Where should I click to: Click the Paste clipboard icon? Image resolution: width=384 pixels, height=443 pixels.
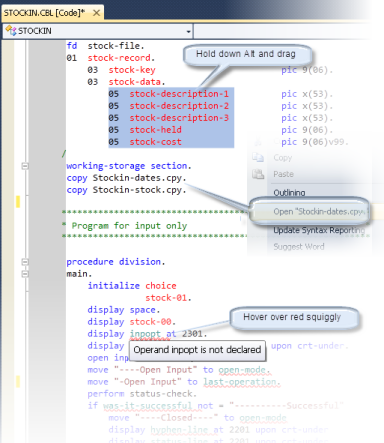(x=258, y=174)
